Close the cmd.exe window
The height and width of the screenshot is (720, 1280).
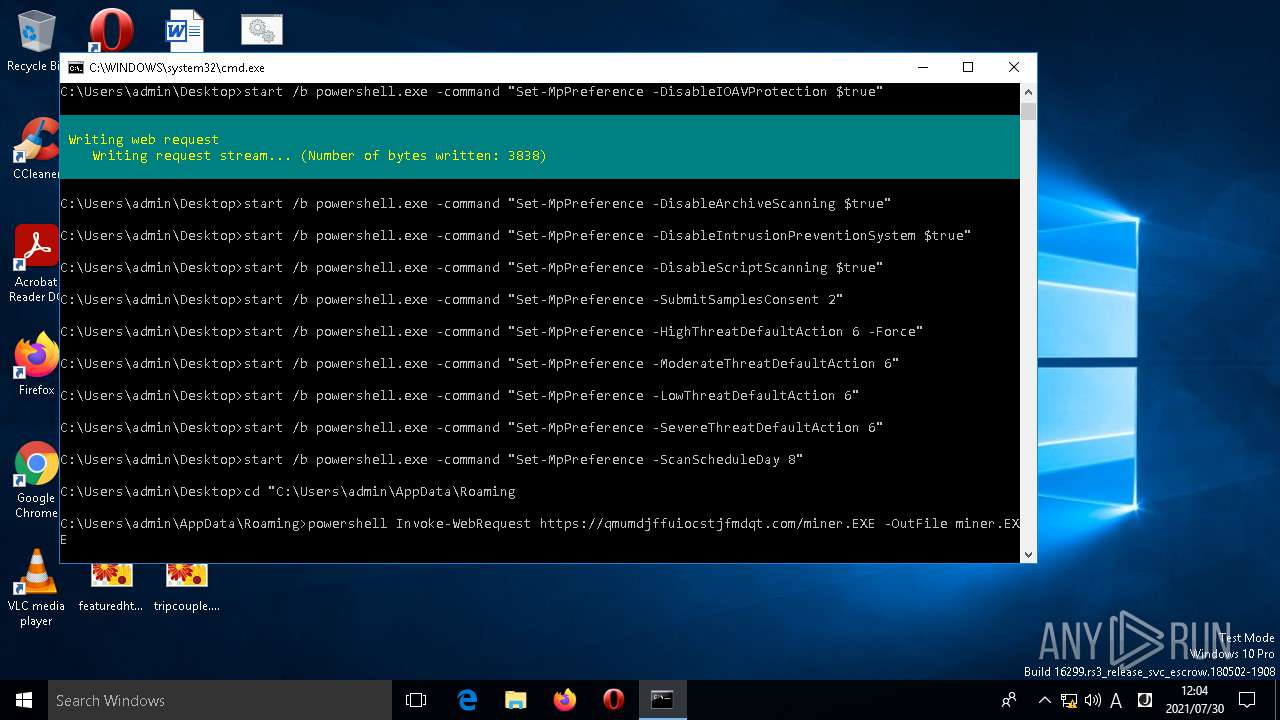point(1014,68)
